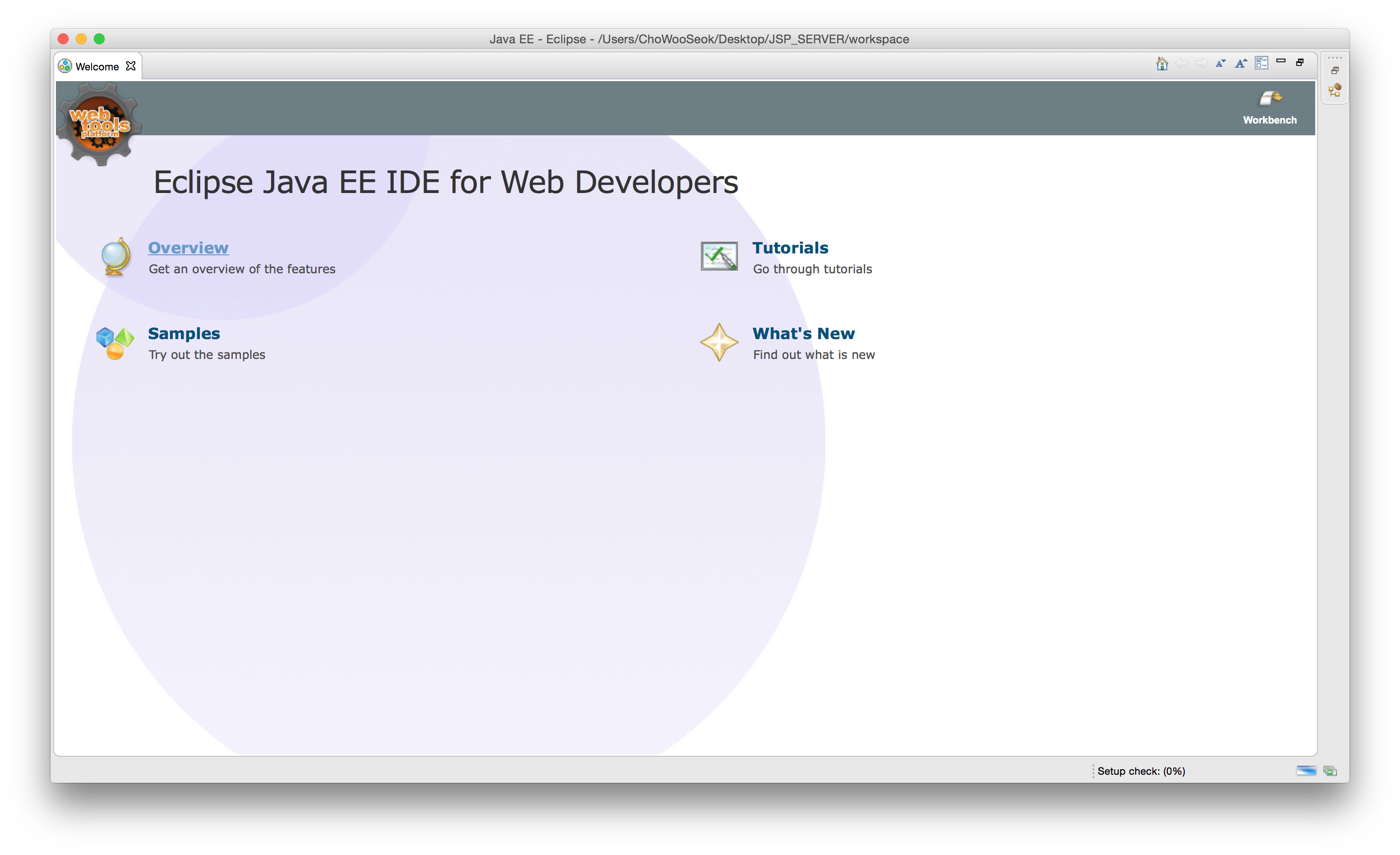Open Java EE hierarchy view icon
Screen dimensions: 1400x855
pos(1335,90)
